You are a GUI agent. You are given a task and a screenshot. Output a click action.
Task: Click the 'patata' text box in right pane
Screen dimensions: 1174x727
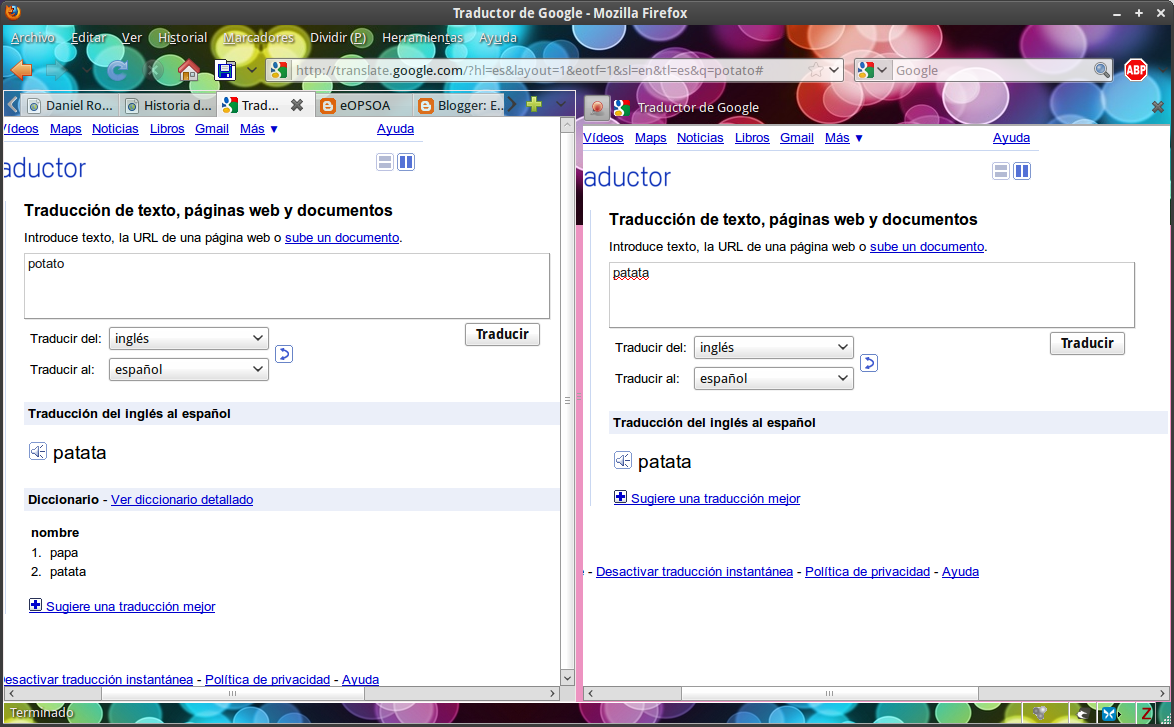[x=872, y=295]
